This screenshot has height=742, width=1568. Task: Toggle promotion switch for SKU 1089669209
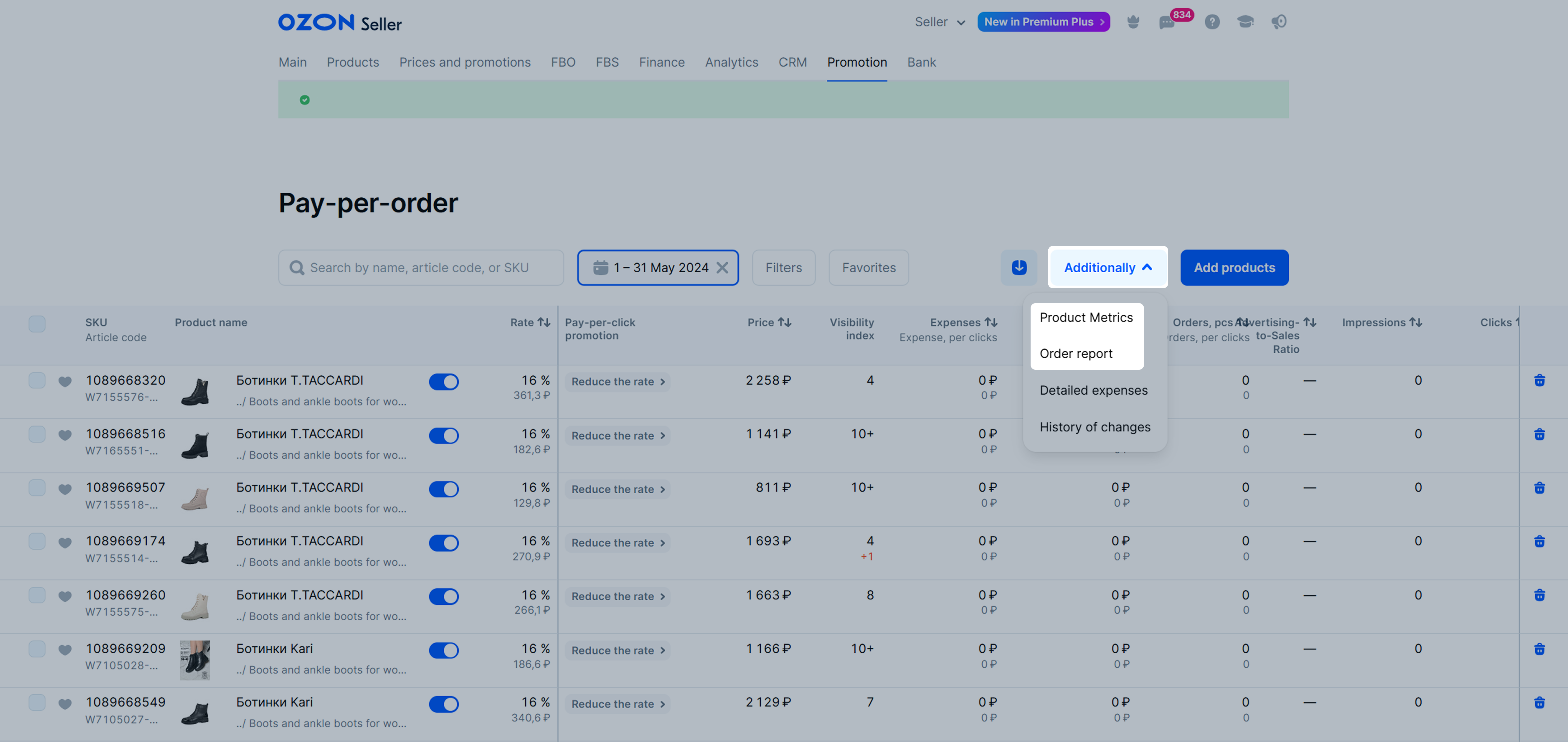pyautogui.click(x=444, y=650)
